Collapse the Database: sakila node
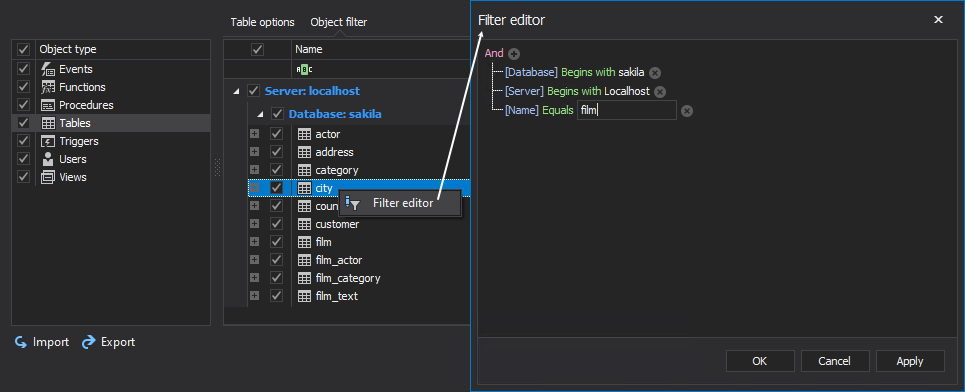 [260, 114]
